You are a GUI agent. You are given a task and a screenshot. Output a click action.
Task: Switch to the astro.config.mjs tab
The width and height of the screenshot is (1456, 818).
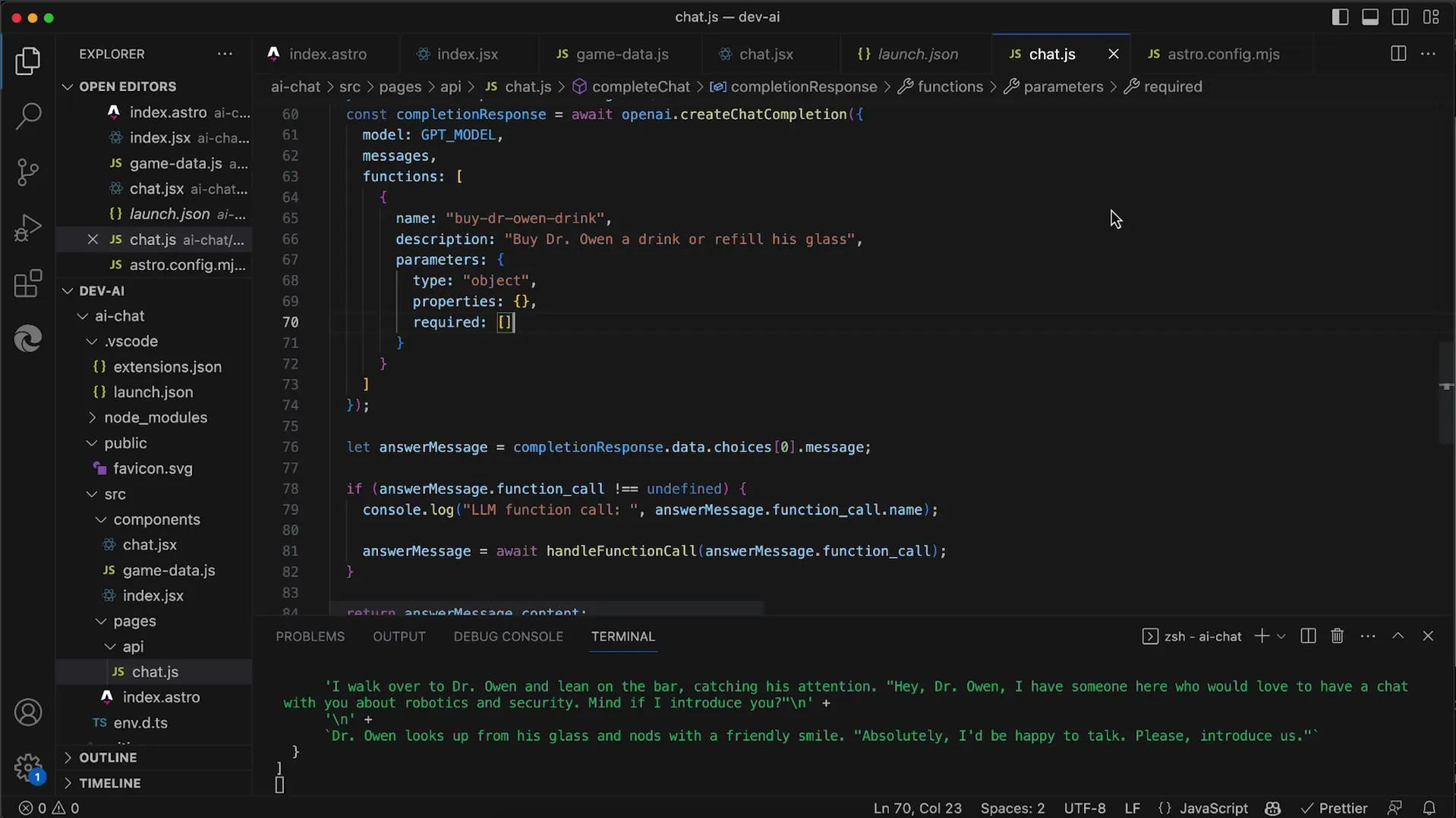coord(1222,54)
